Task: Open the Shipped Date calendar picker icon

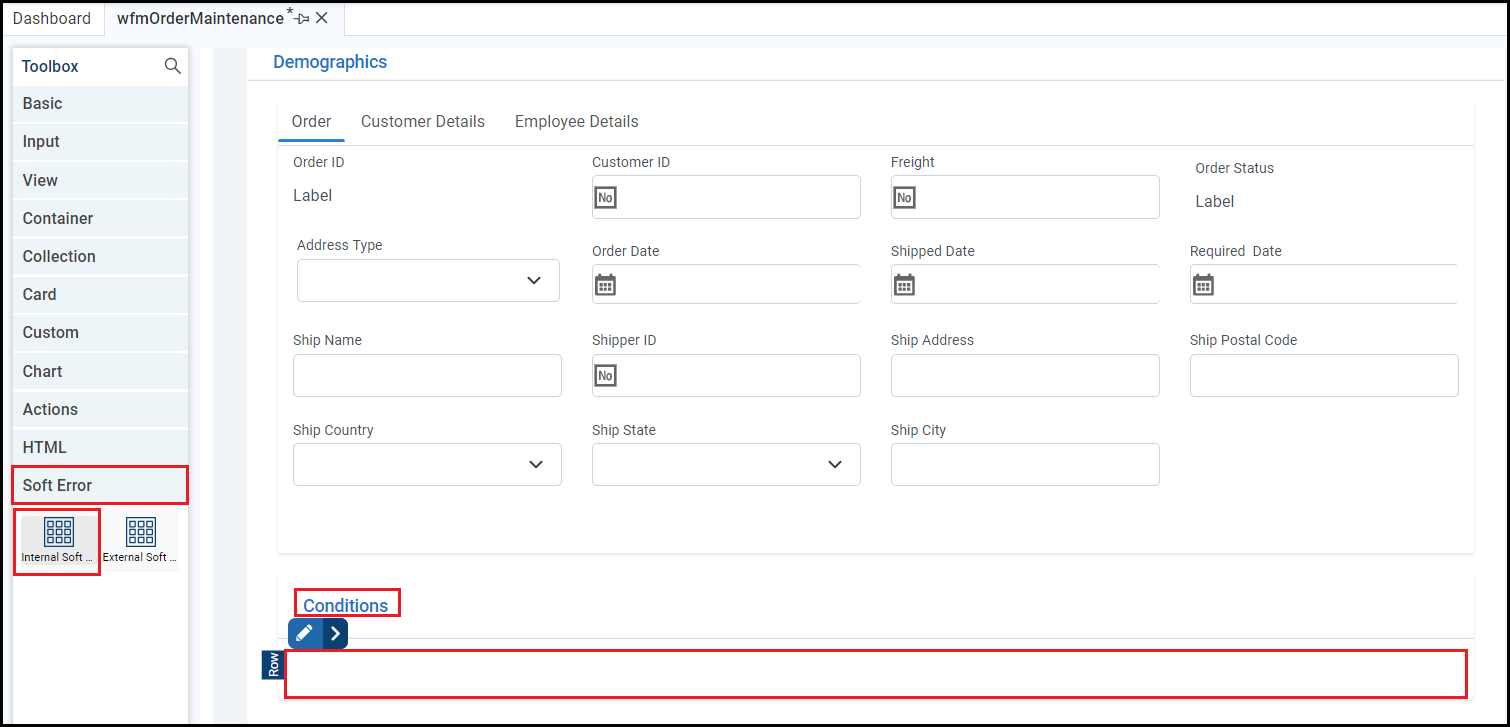Action: 904,285
